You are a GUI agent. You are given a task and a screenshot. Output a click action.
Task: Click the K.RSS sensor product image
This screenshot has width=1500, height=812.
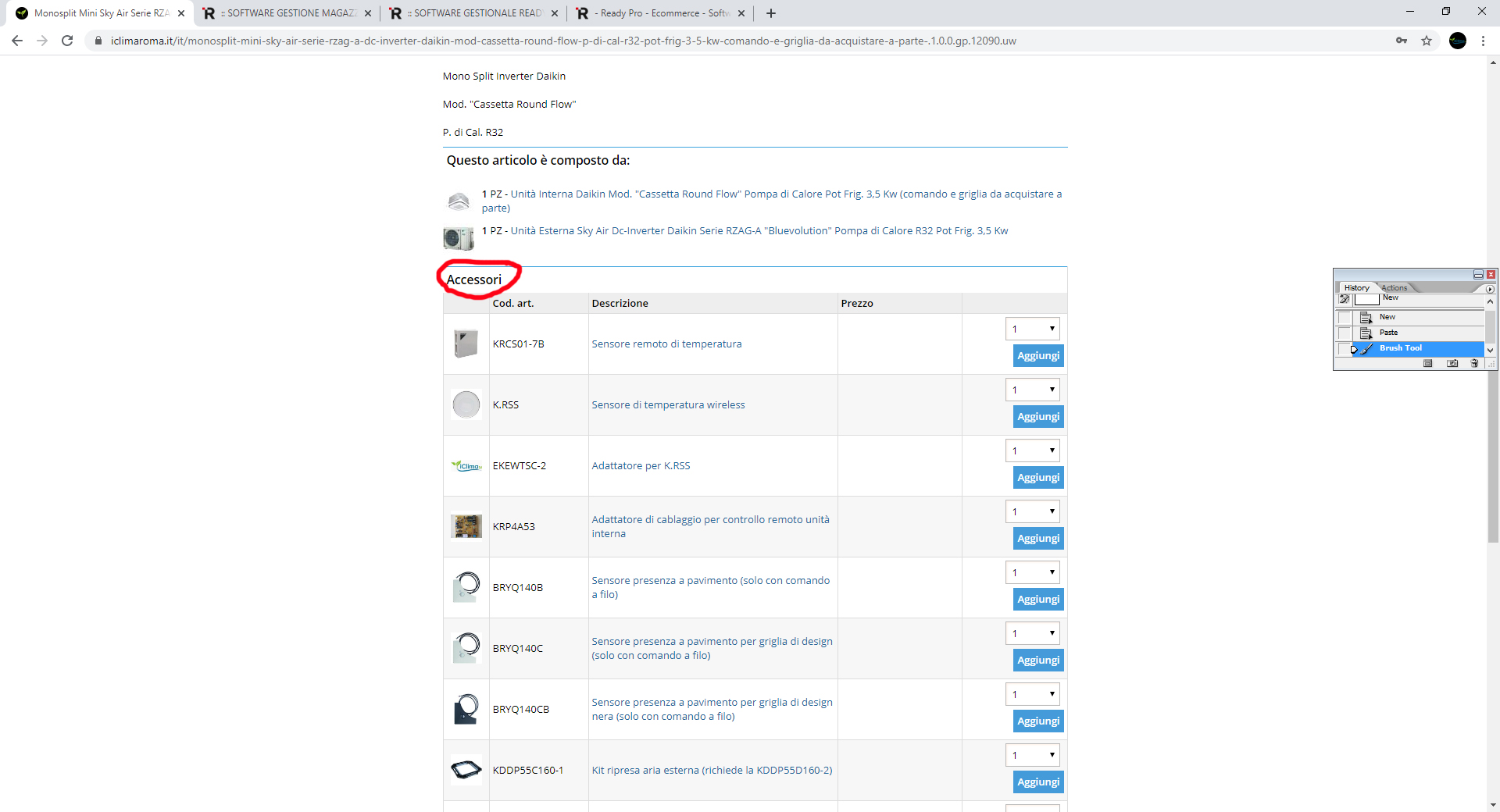click(x=466, y=404)
